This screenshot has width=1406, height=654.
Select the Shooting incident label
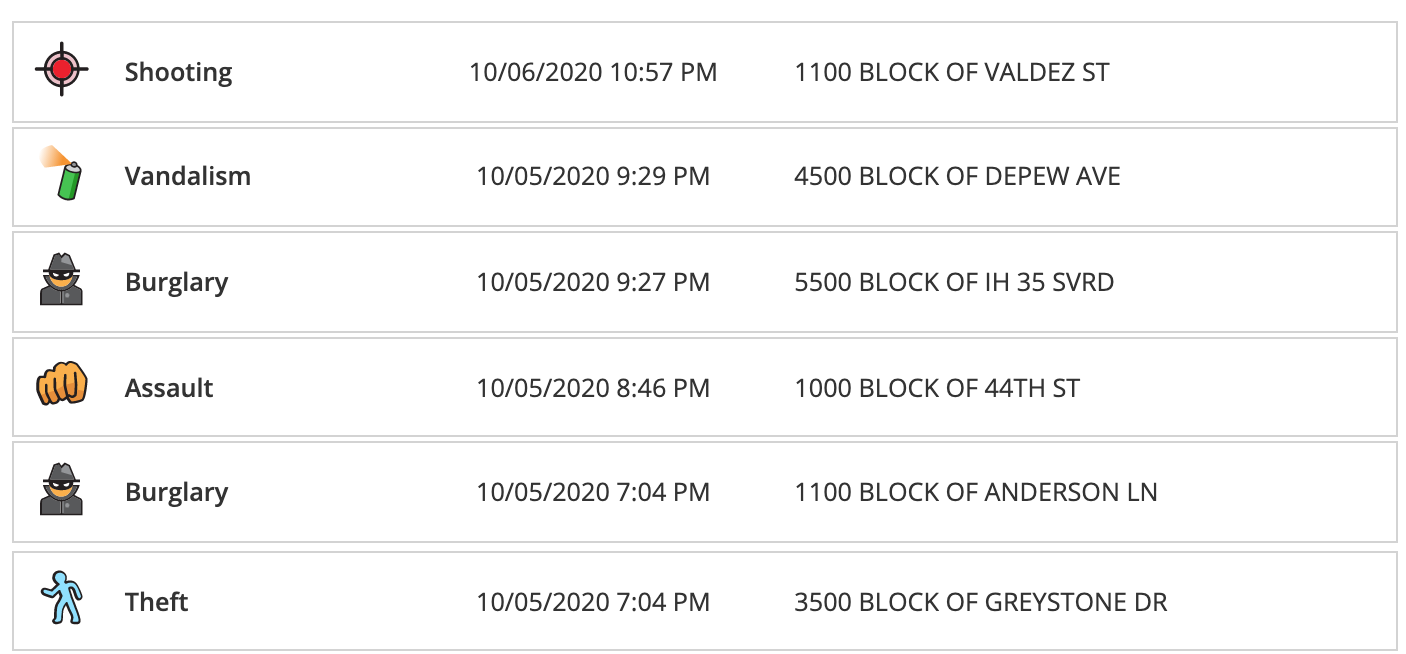pos(178,73)
